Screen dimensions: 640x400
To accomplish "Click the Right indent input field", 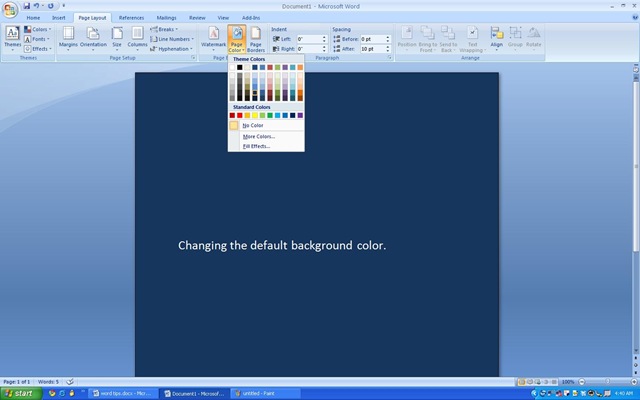I will [309, 49].
